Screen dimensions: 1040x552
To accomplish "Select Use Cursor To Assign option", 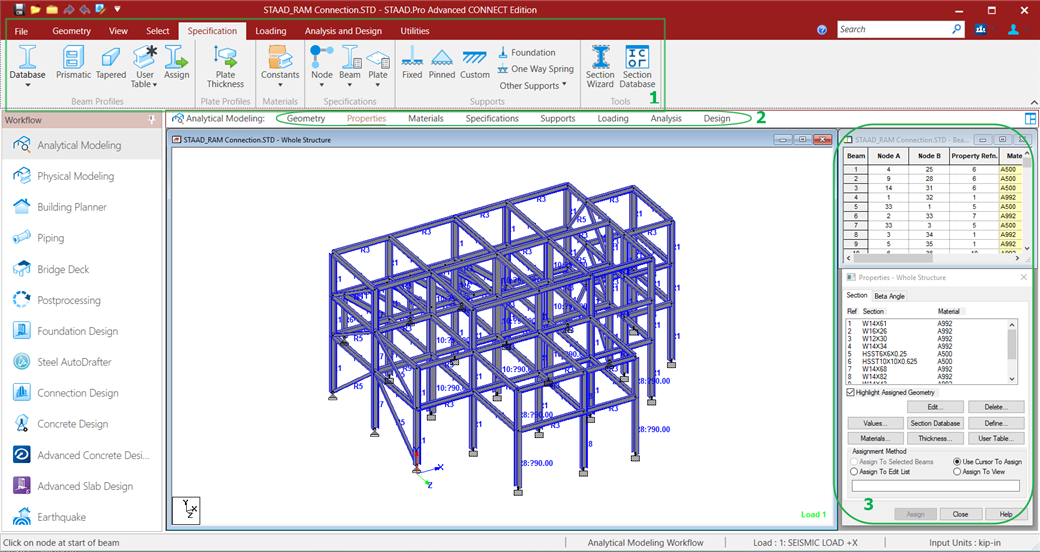I will tap(957, 462).
